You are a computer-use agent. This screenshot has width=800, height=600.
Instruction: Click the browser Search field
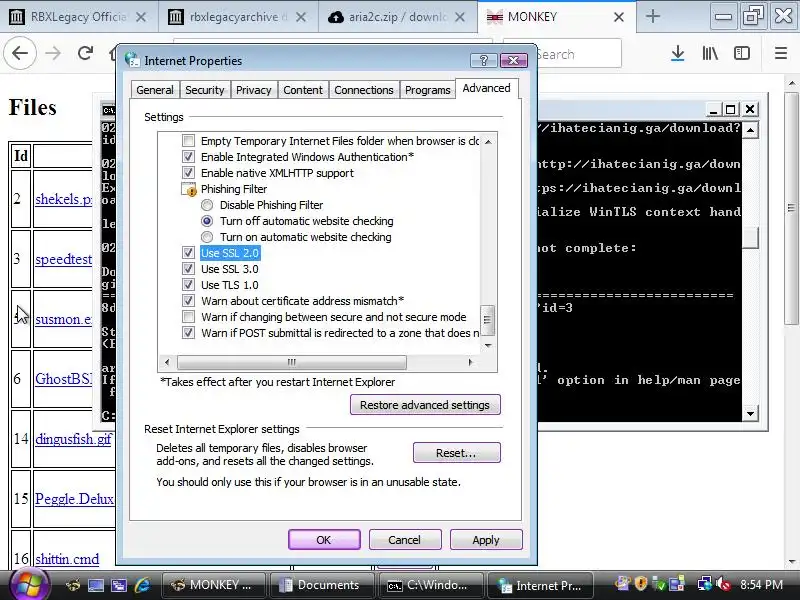click(x=579, y=54)
